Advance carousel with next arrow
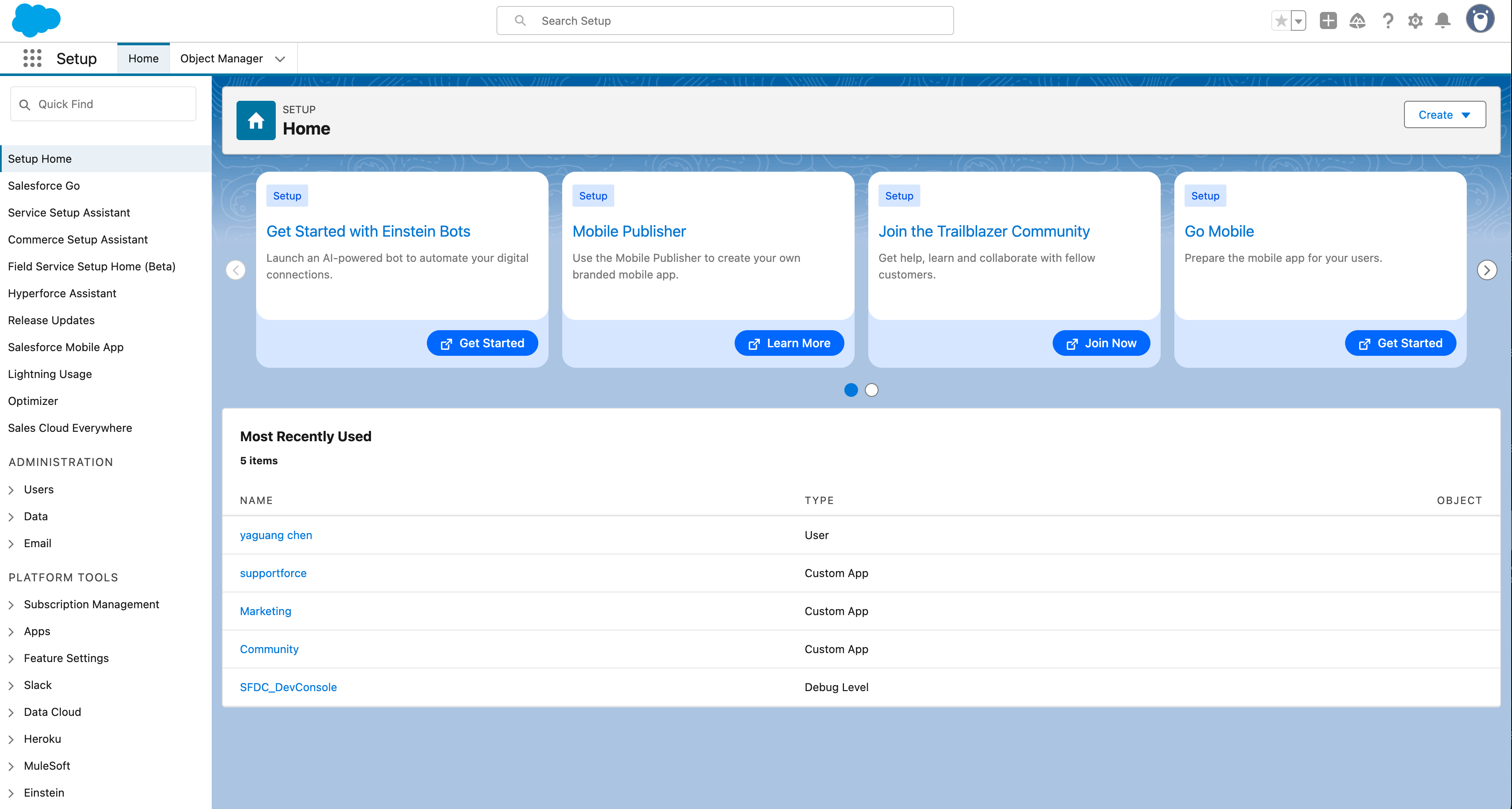 click(1486, 270)
